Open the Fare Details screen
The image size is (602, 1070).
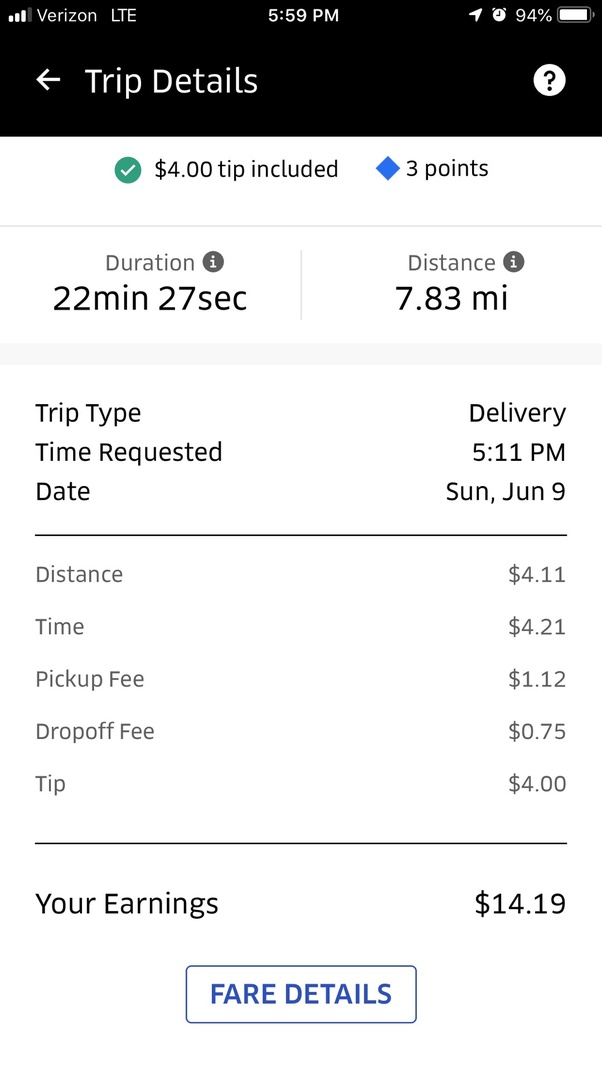[x=300, y=994]
